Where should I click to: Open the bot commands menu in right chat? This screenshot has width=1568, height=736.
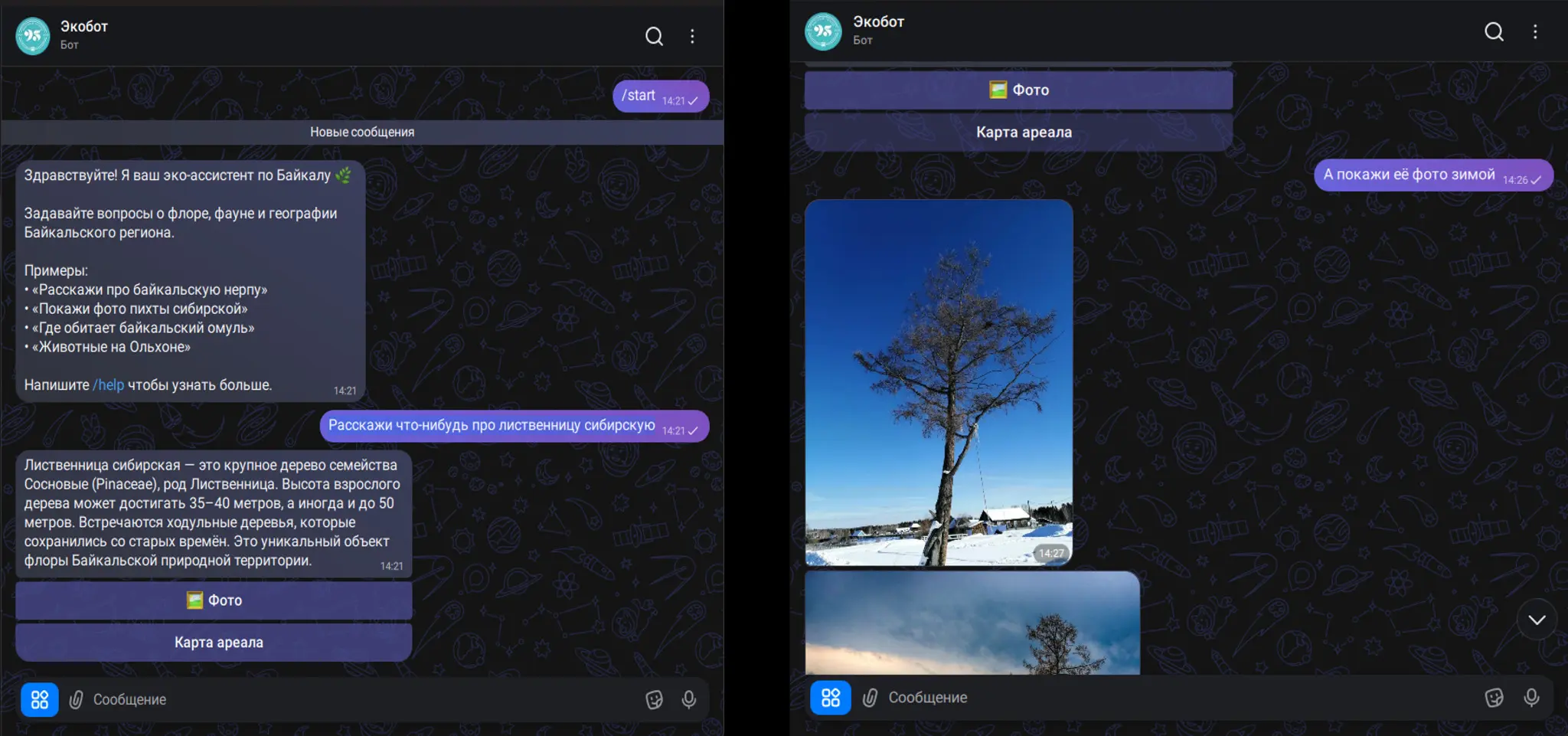click(831, 697)
